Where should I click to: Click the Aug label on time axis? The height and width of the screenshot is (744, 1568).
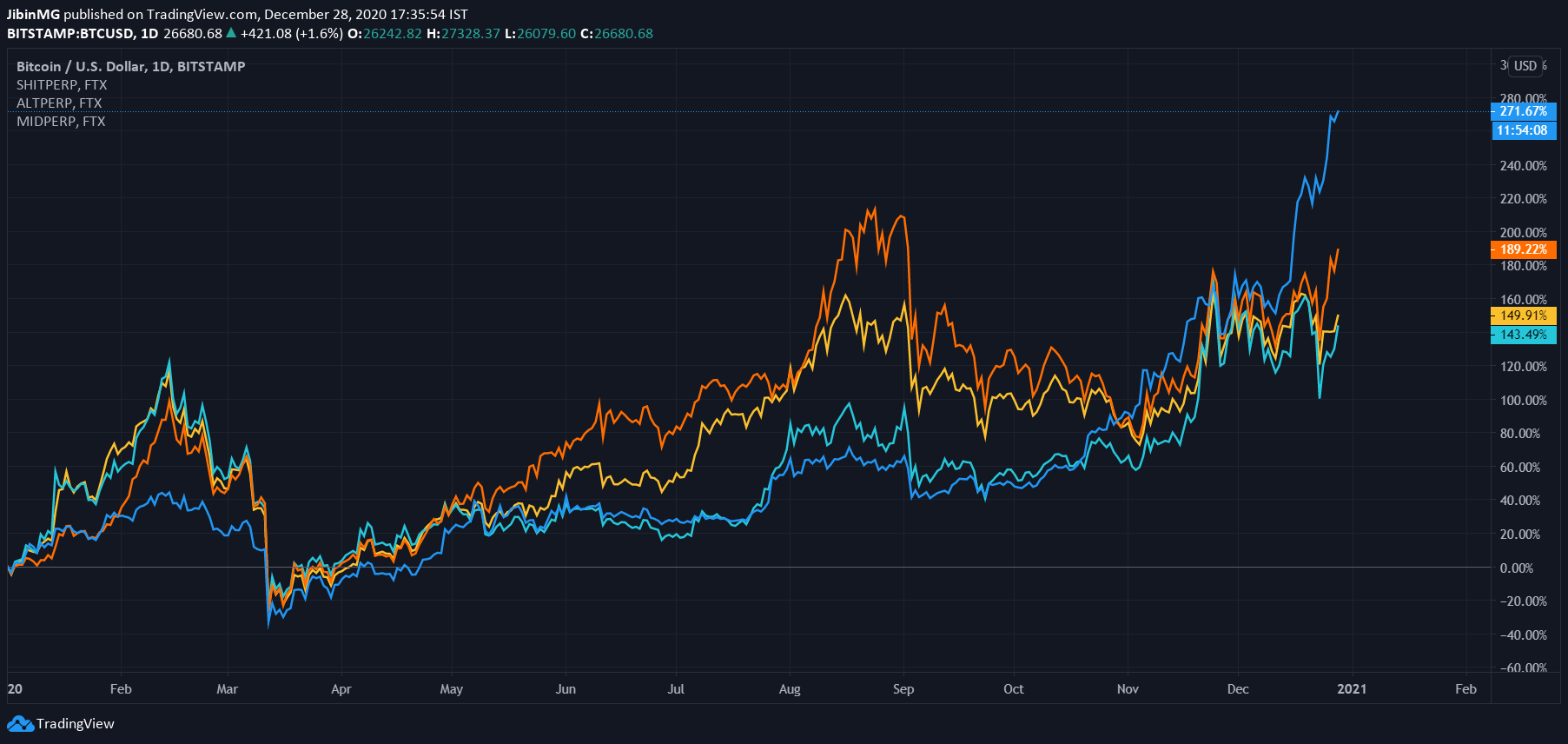coord(790,688)
